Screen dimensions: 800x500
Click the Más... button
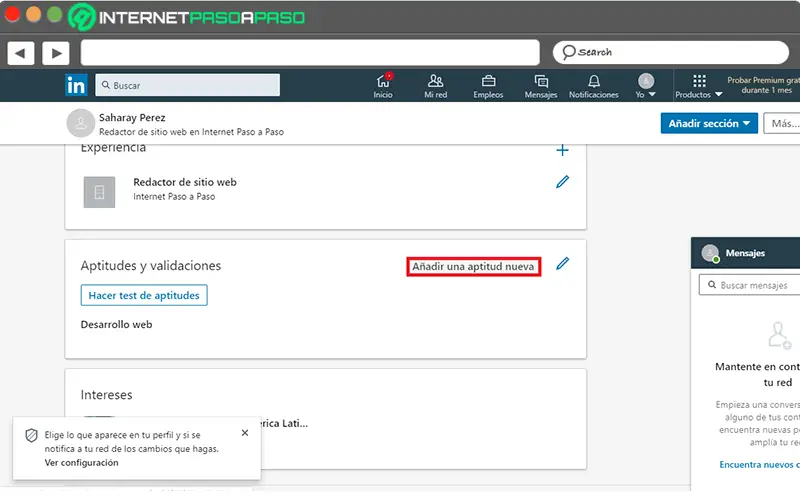tap(782, 123)
